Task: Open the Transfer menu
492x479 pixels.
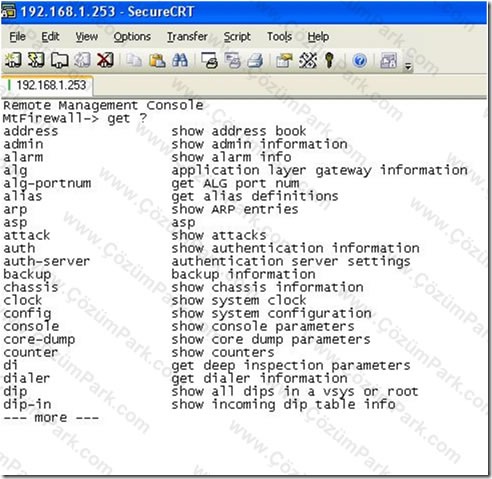Action: (x=187, y=36)
